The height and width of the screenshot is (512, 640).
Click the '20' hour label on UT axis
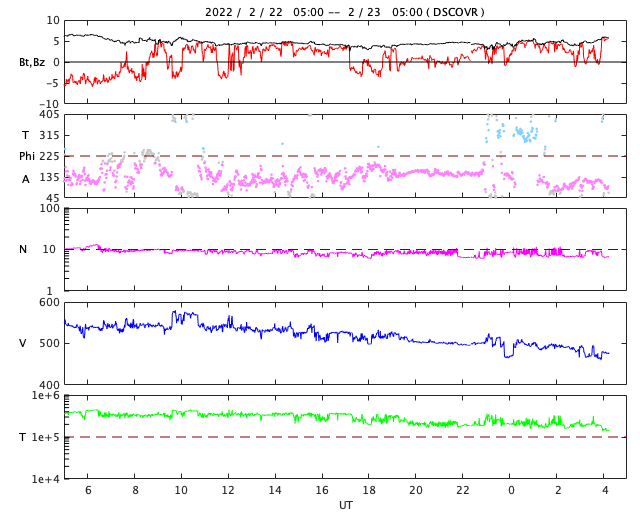(416, 490)
